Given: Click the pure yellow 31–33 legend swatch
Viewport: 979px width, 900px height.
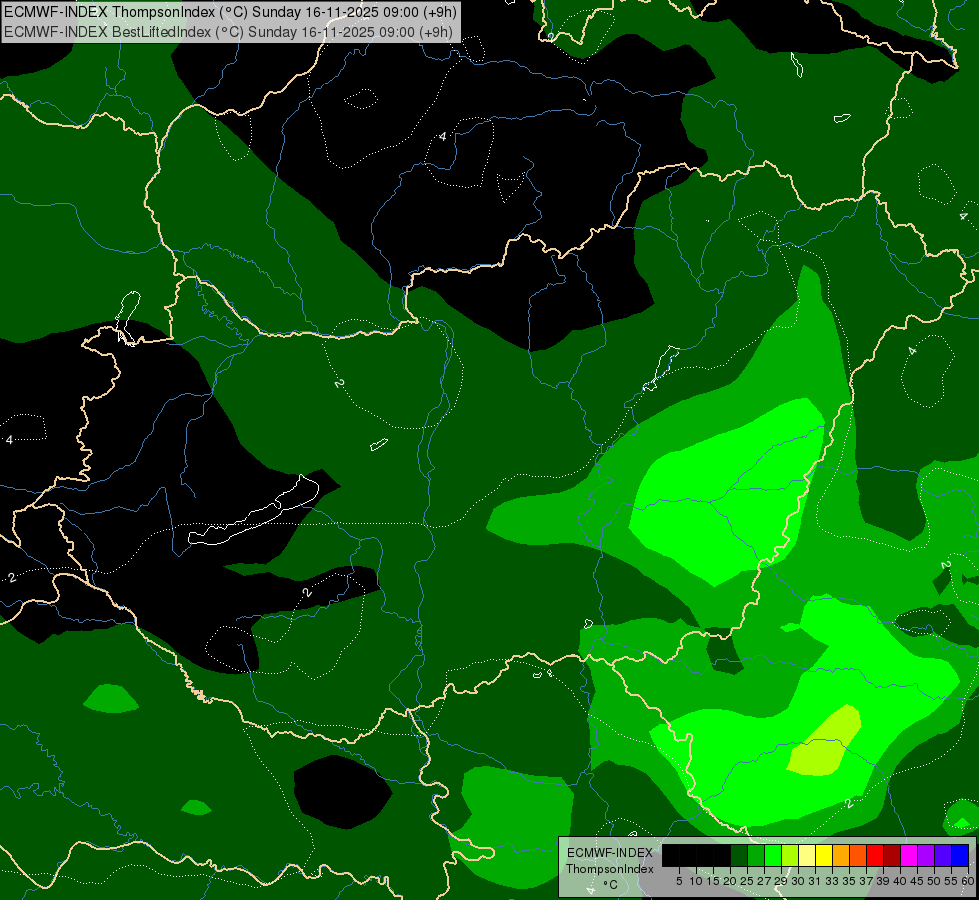Looking at the screenshot, I should (x=824, y=855).
